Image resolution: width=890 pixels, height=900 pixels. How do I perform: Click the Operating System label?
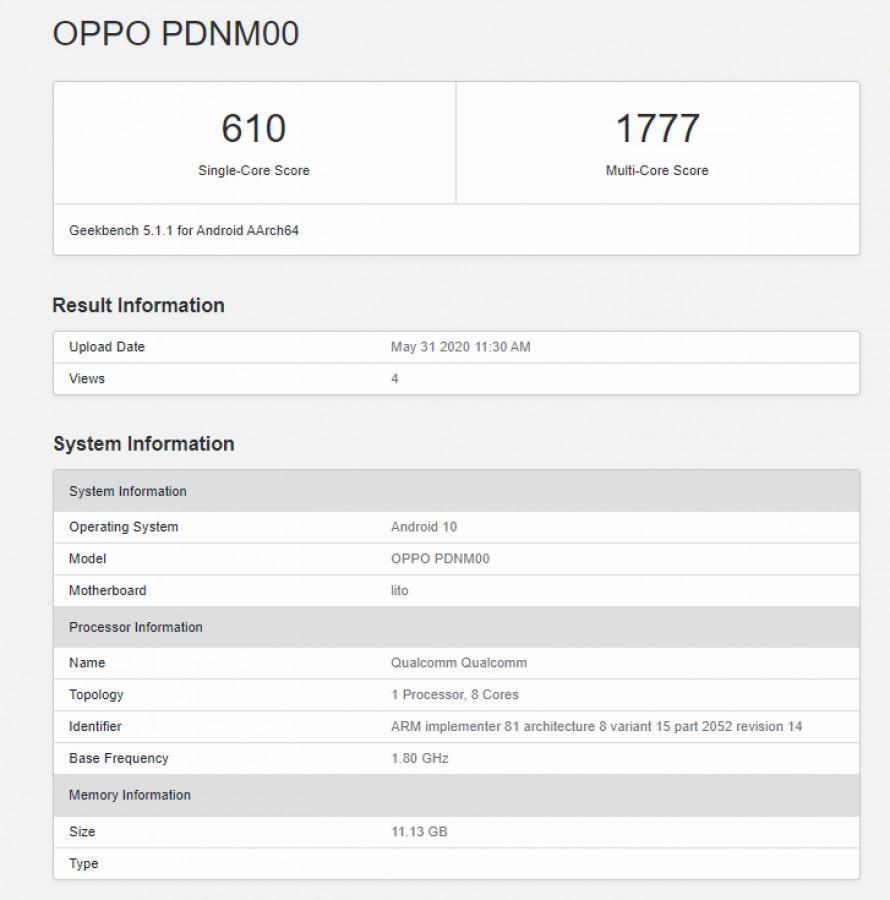[123, 527]
